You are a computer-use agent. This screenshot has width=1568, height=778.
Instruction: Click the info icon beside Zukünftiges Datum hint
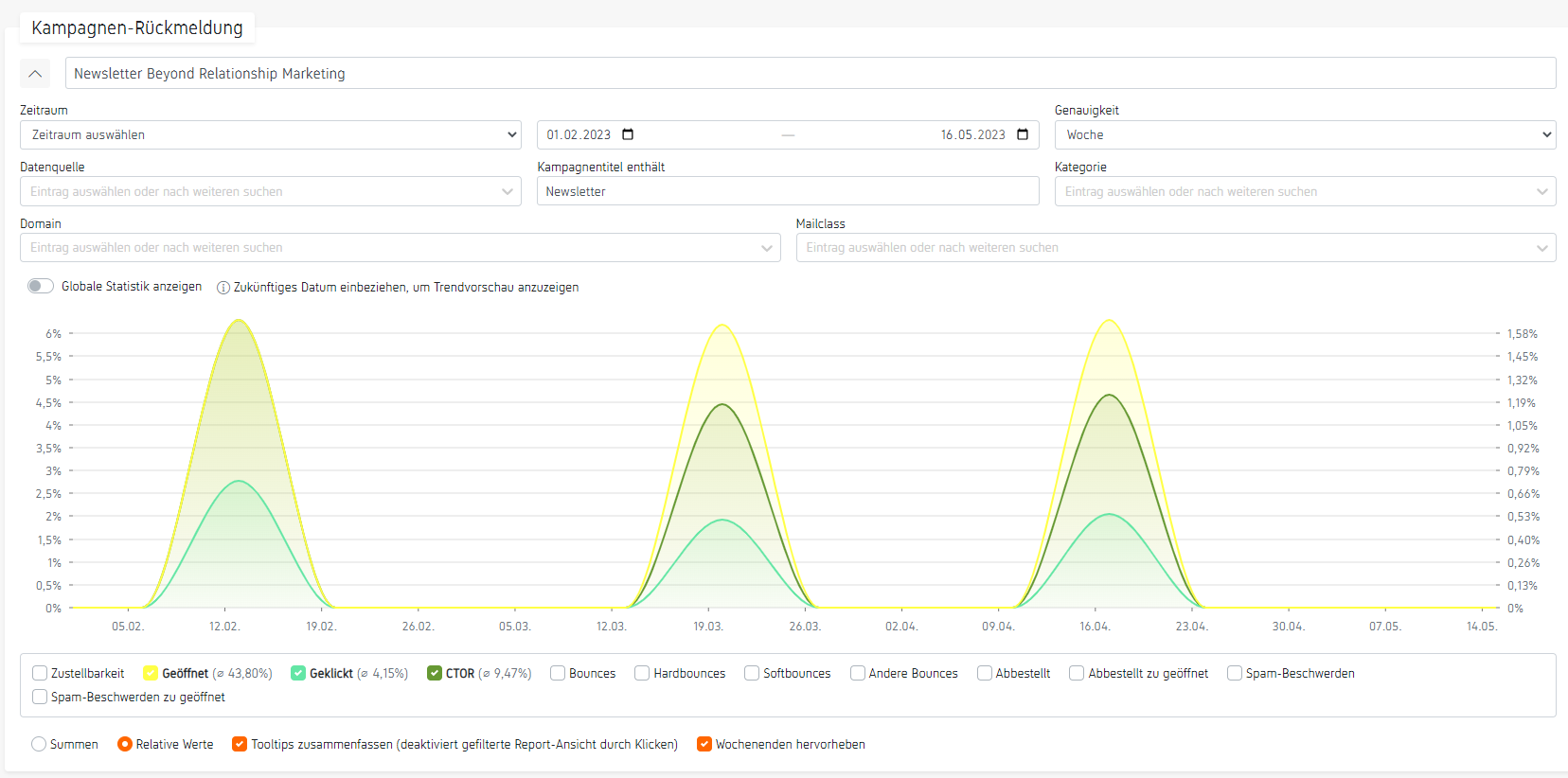(223, 288)
